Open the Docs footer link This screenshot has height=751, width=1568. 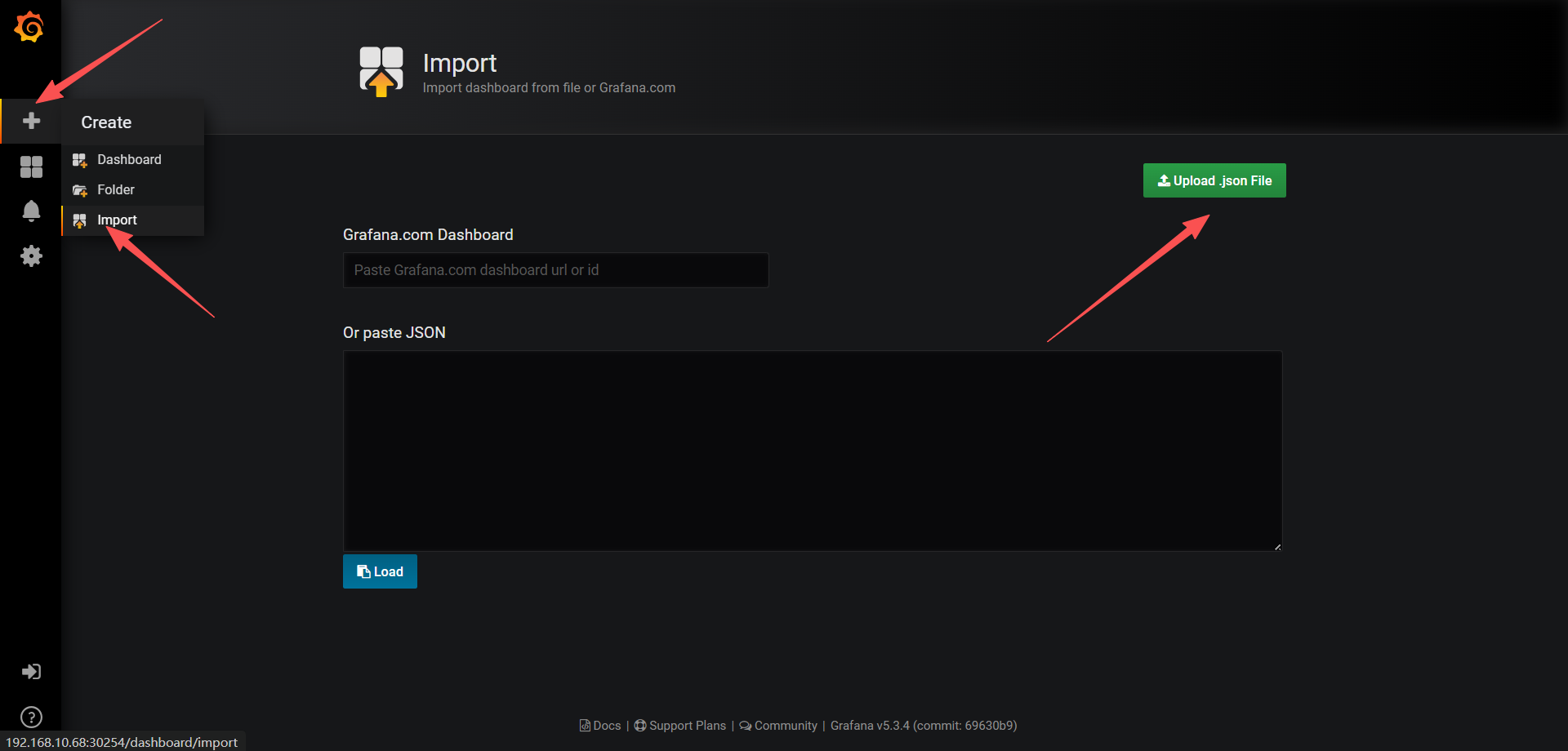coord(600,726)
